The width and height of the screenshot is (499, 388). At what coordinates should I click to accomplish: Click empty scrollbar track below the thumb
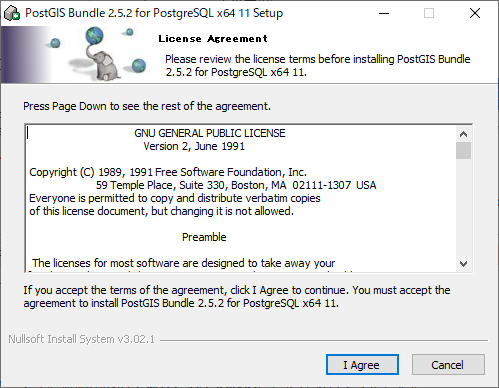click(x=463, y=208)
